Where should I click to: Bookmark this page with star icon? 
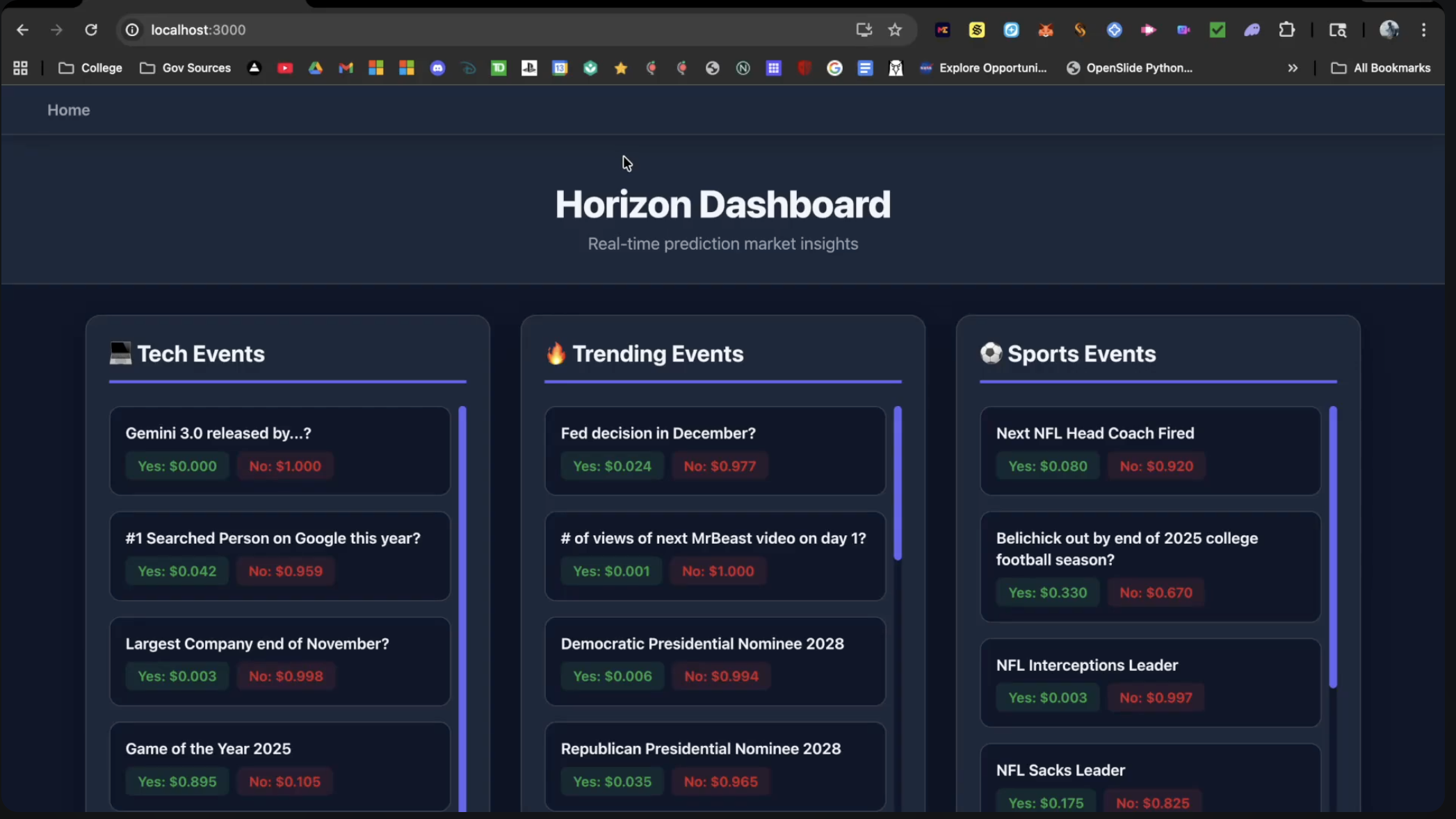coord(895,30)
